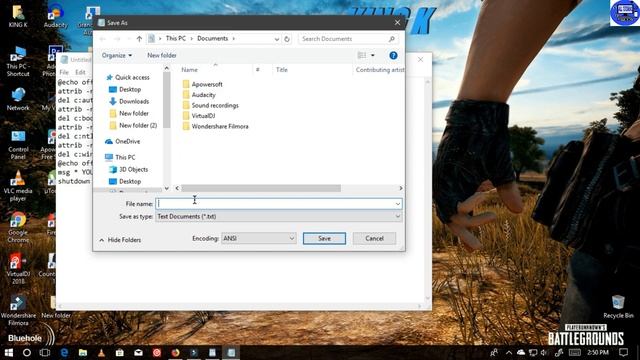The image size is (640, 360).
Task: Open Microsoft Edge from the taskbar
Action: coord(64,352)
